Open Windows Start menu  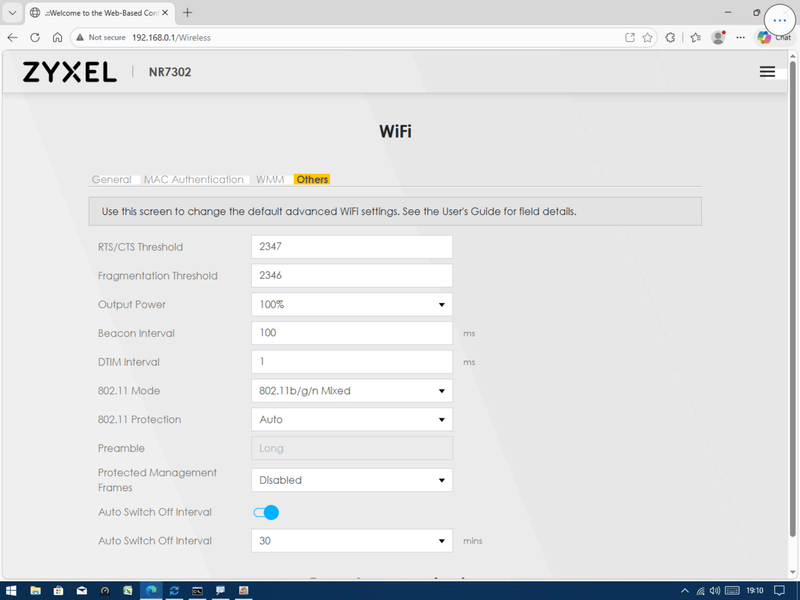pyautogui.click(x=11, y=590)
